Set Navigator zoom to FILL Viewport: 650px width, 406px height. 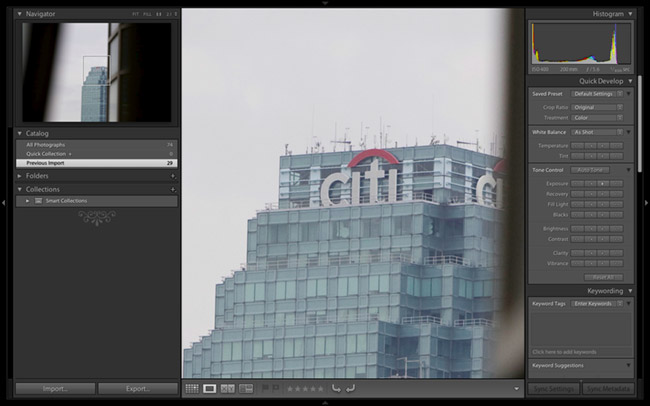click(147, 14)
